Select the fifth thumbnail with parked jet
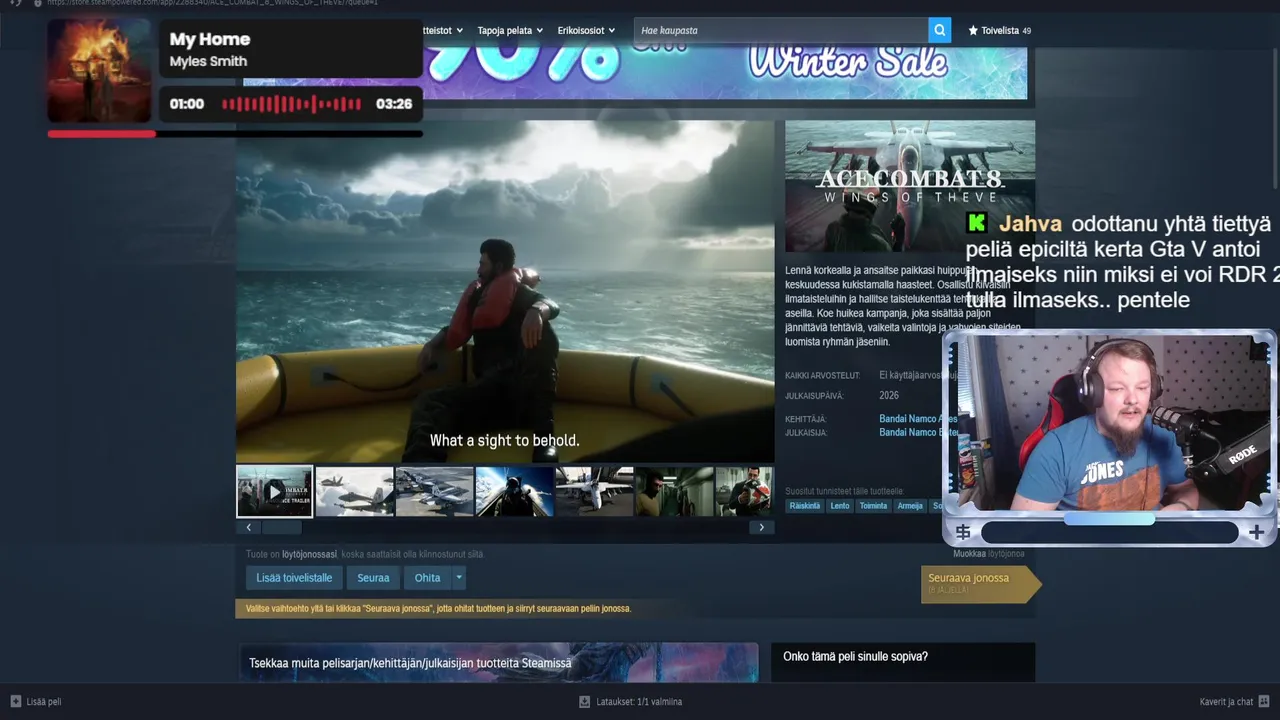This screenshot has height=720, width=1280. [x=594, y=491]
